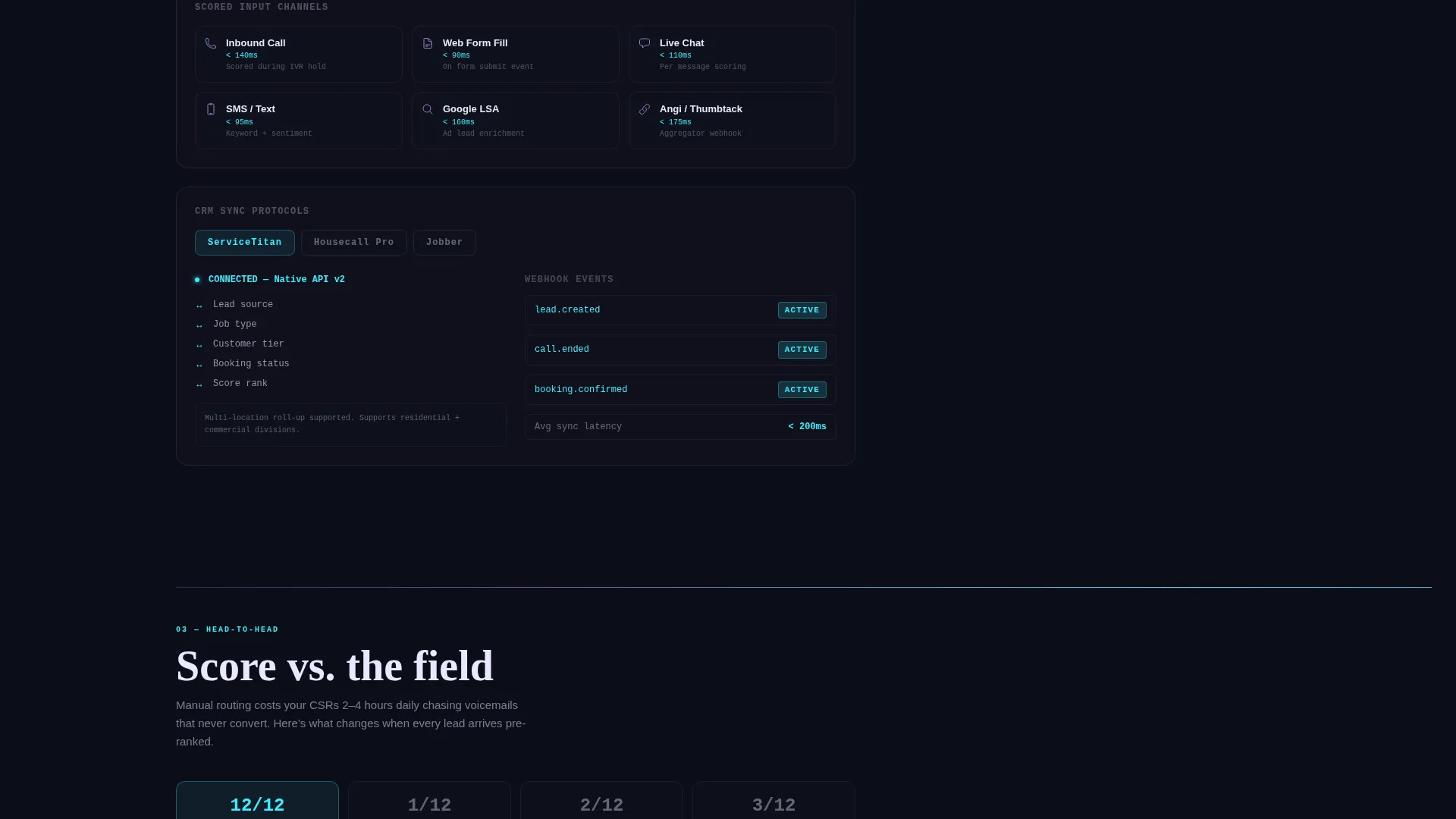The height and width of the screenshot is (819, 1456).
Task: Click 'On form submit event' description
Action: point(488,67)
